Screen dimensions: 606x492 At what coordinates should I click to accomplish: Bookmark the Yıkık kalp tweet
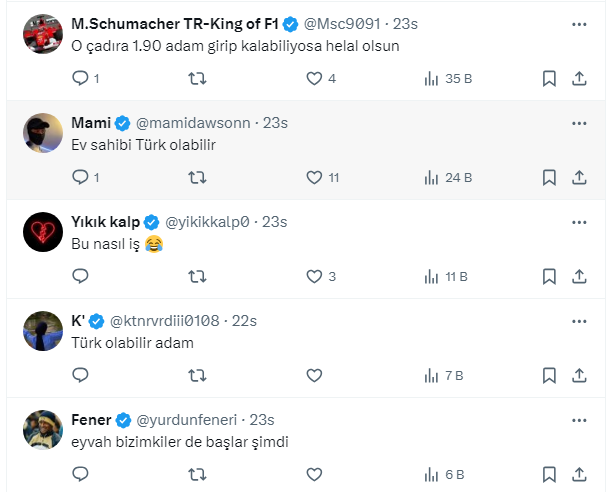549,276
